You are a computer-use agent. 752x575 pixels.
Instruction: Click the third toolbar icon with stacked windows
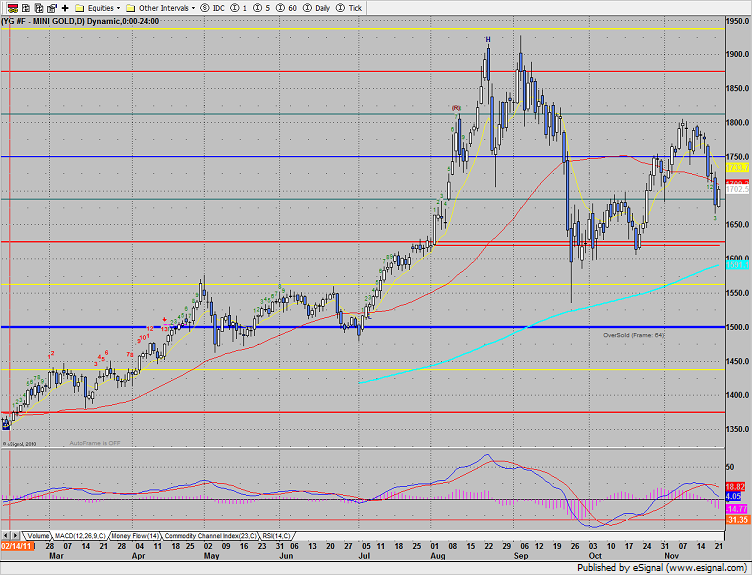pyautogui.click(x=39, y=8)
